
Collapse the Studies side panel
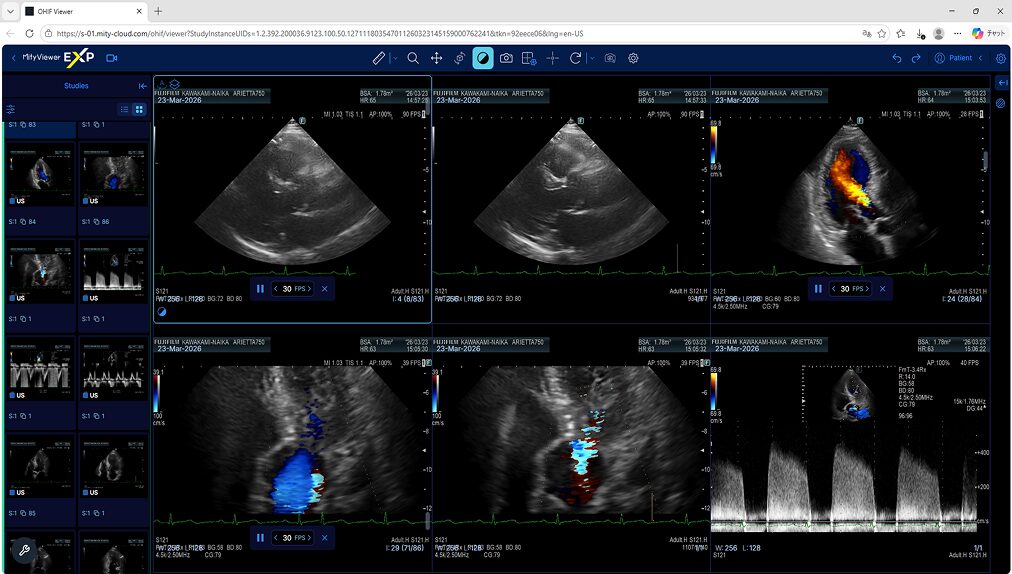tap(143, 86)
